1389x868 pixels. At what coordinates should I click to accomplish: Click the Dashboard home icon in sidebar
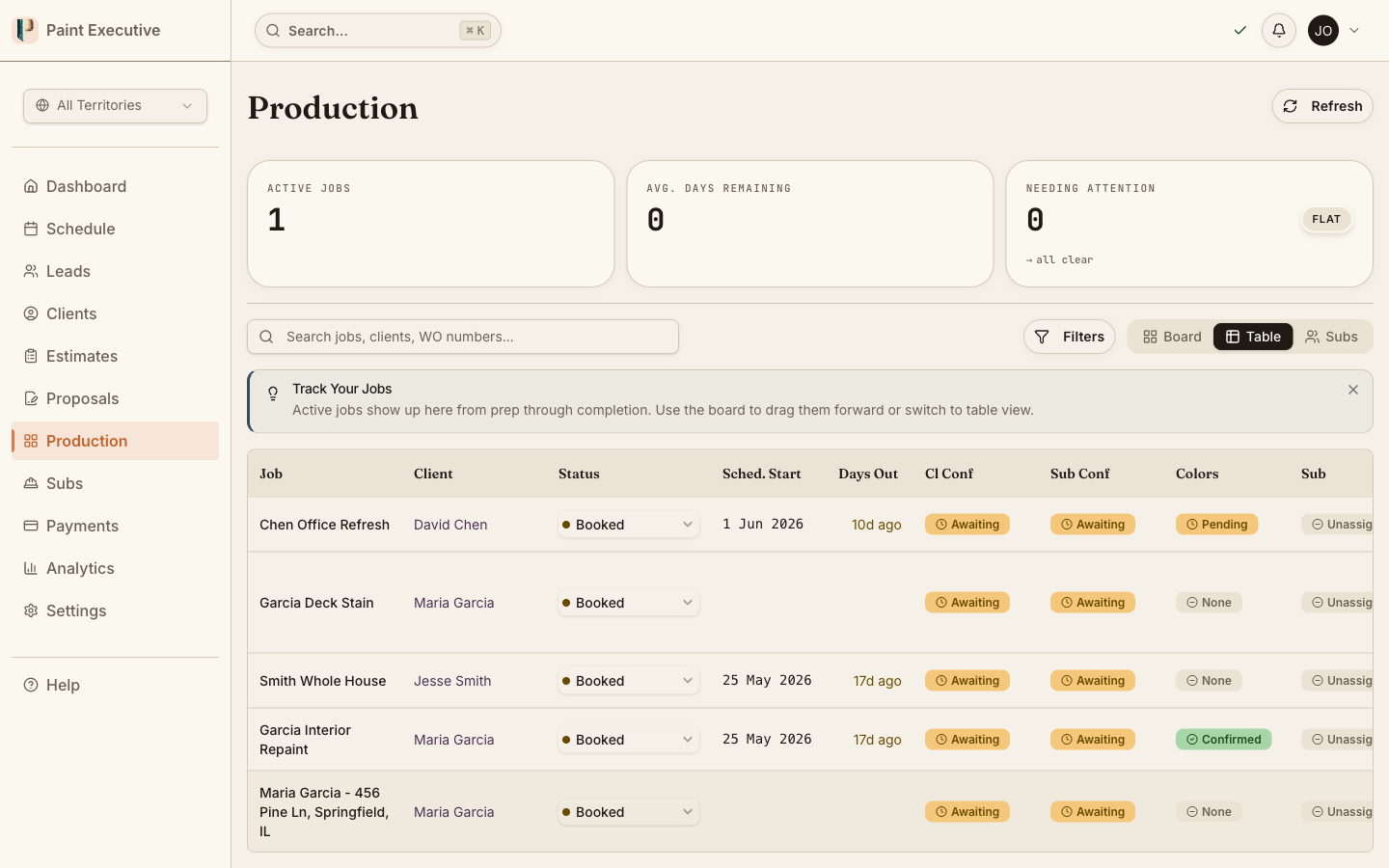pyautogui.click(x=31, y=186)
